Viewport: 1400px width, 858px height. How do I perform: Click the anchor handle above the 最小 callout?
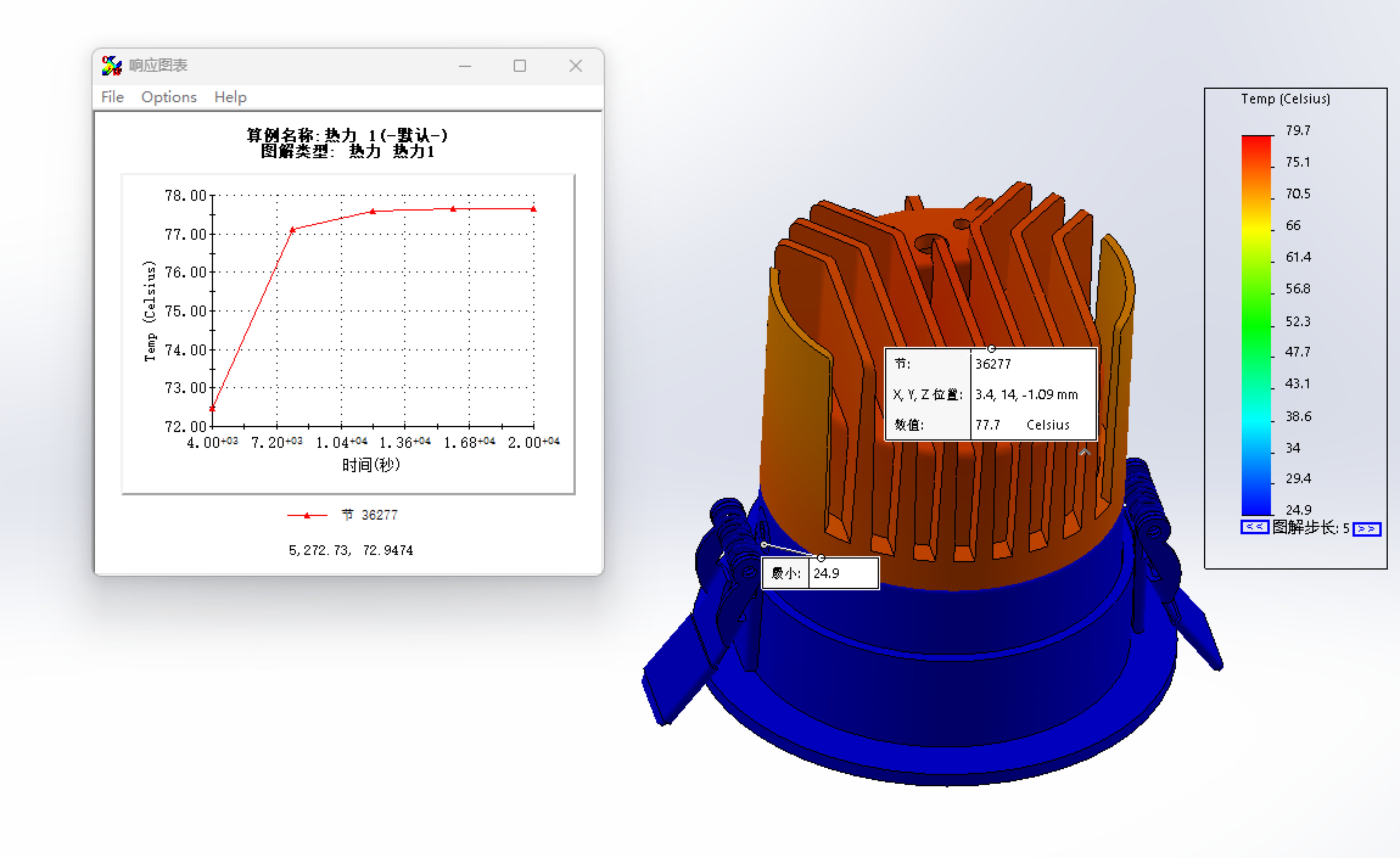click(821, 558)
